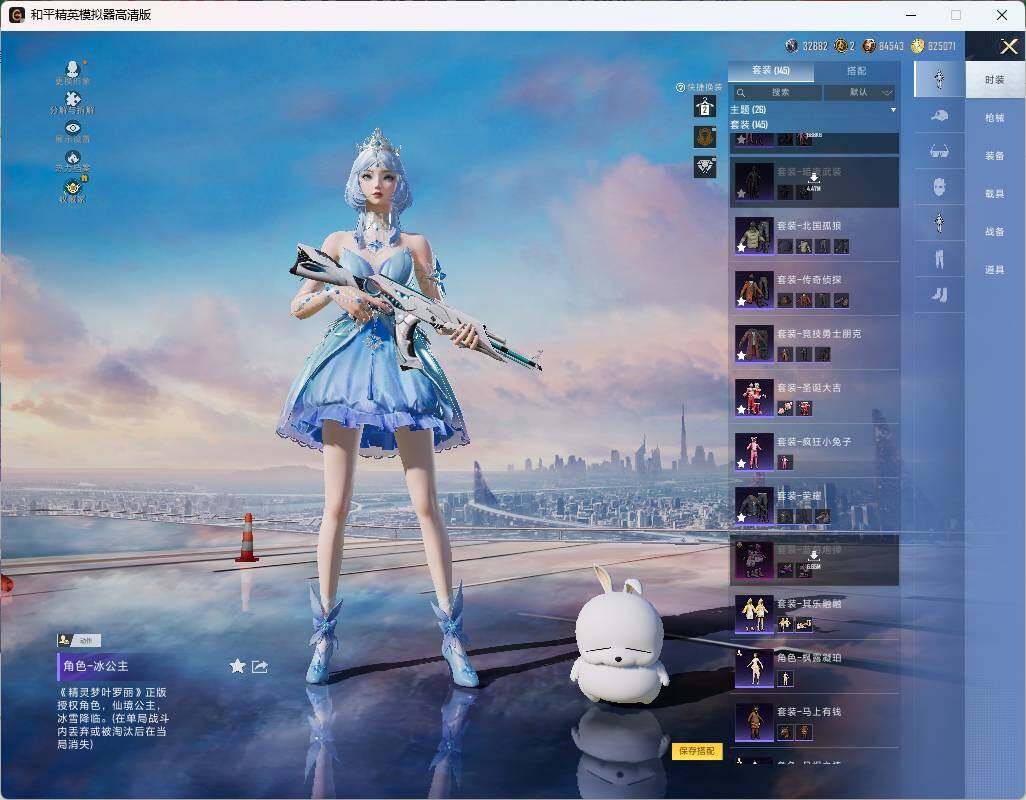
Task: Select the face mask category icon
Action: 939,187
